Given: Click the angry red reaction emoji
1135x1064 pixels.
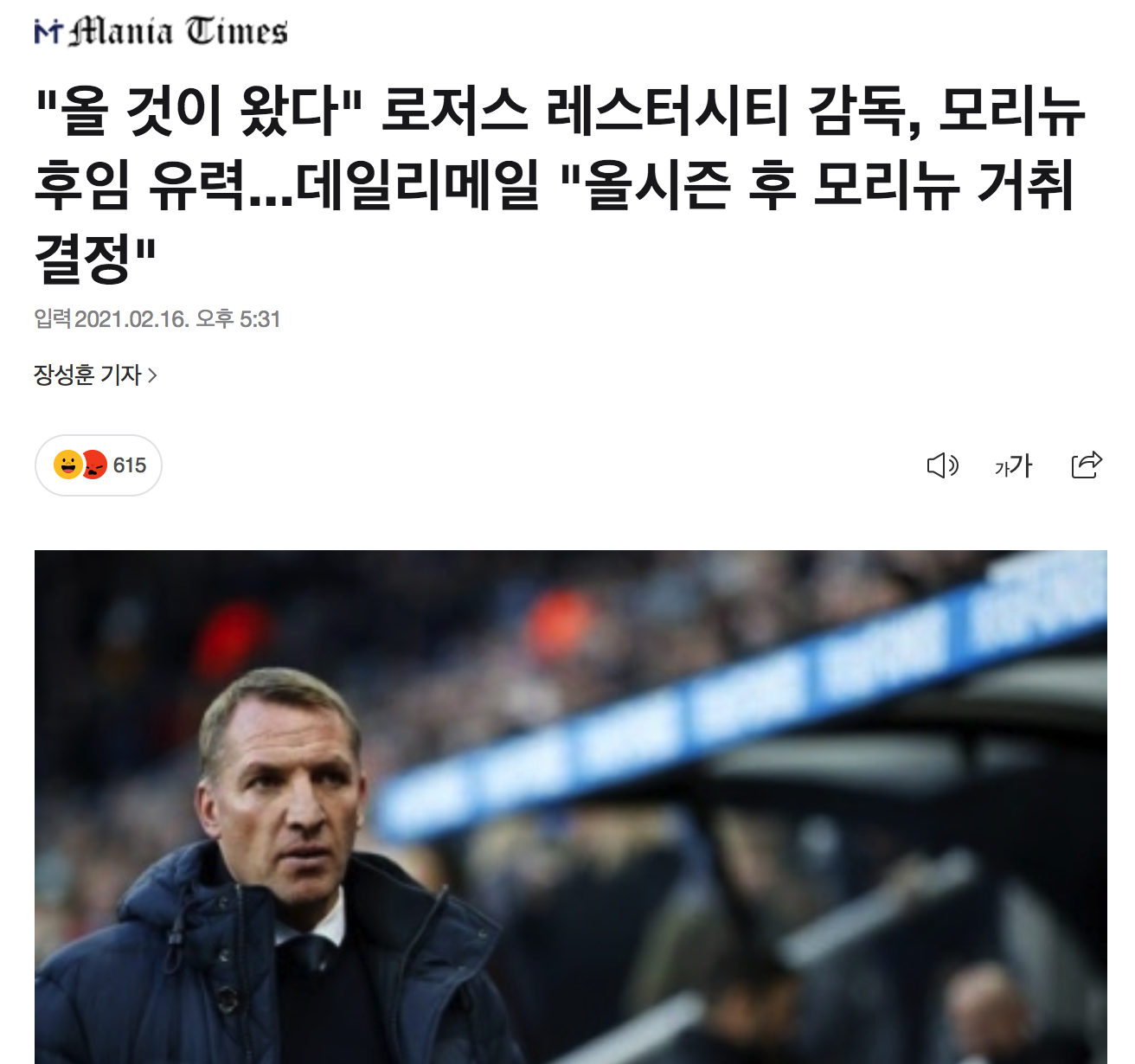Looking at the screenshot, I should pyautogui.click(x=93, y=465).
